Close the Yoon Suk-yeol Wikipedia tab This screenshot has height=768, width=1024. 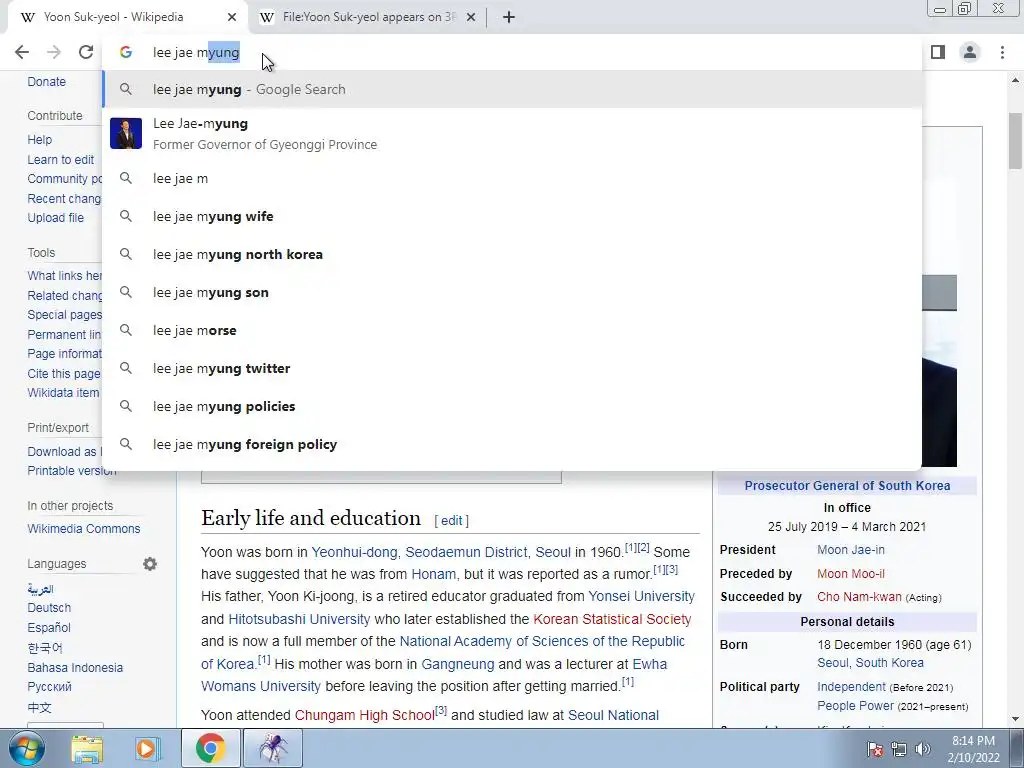tap(232, 17)
